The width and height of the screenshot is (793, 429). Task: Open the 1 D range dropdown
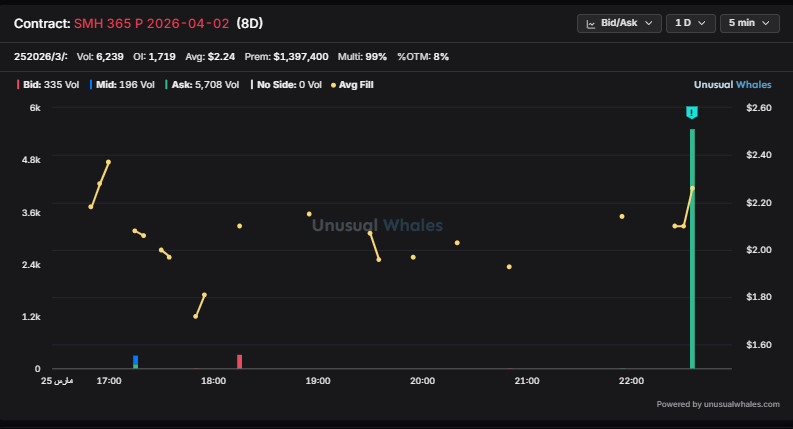pyautogui.click(x=690, y=23)
